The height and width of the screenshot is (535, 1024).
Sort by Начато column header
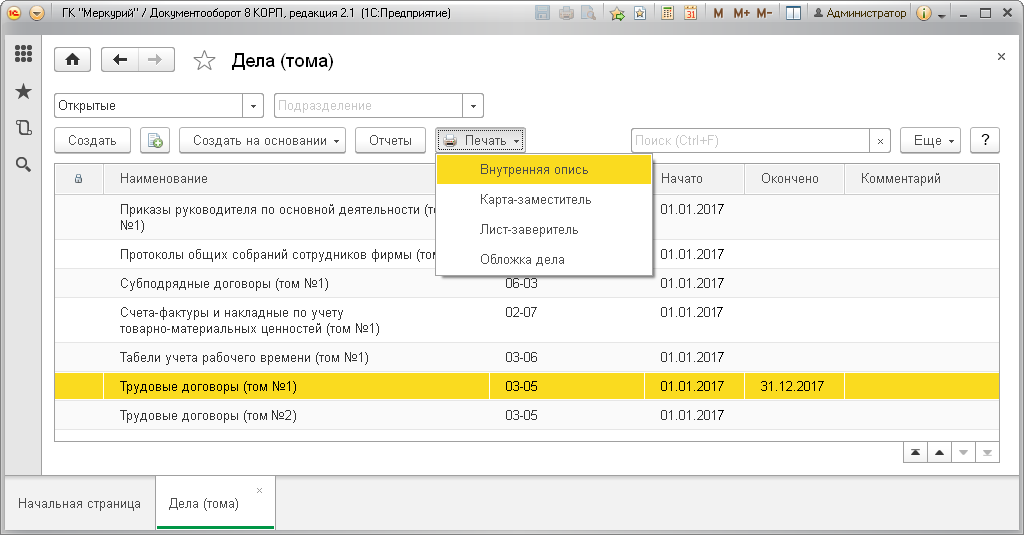(x=694, y=179)
